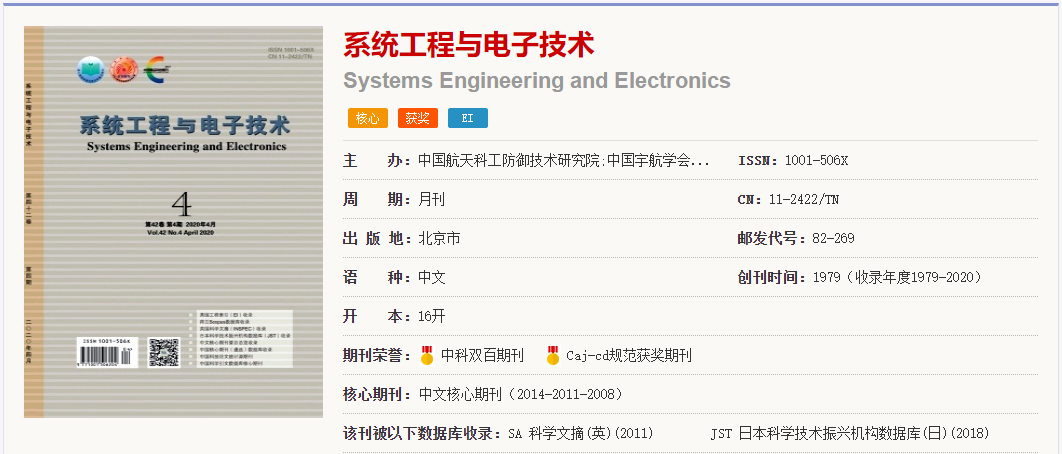The image size is (1062, 454).
Task: Click the medal icon beside 中科双百期刊
Action: click(x=427, y=355)
